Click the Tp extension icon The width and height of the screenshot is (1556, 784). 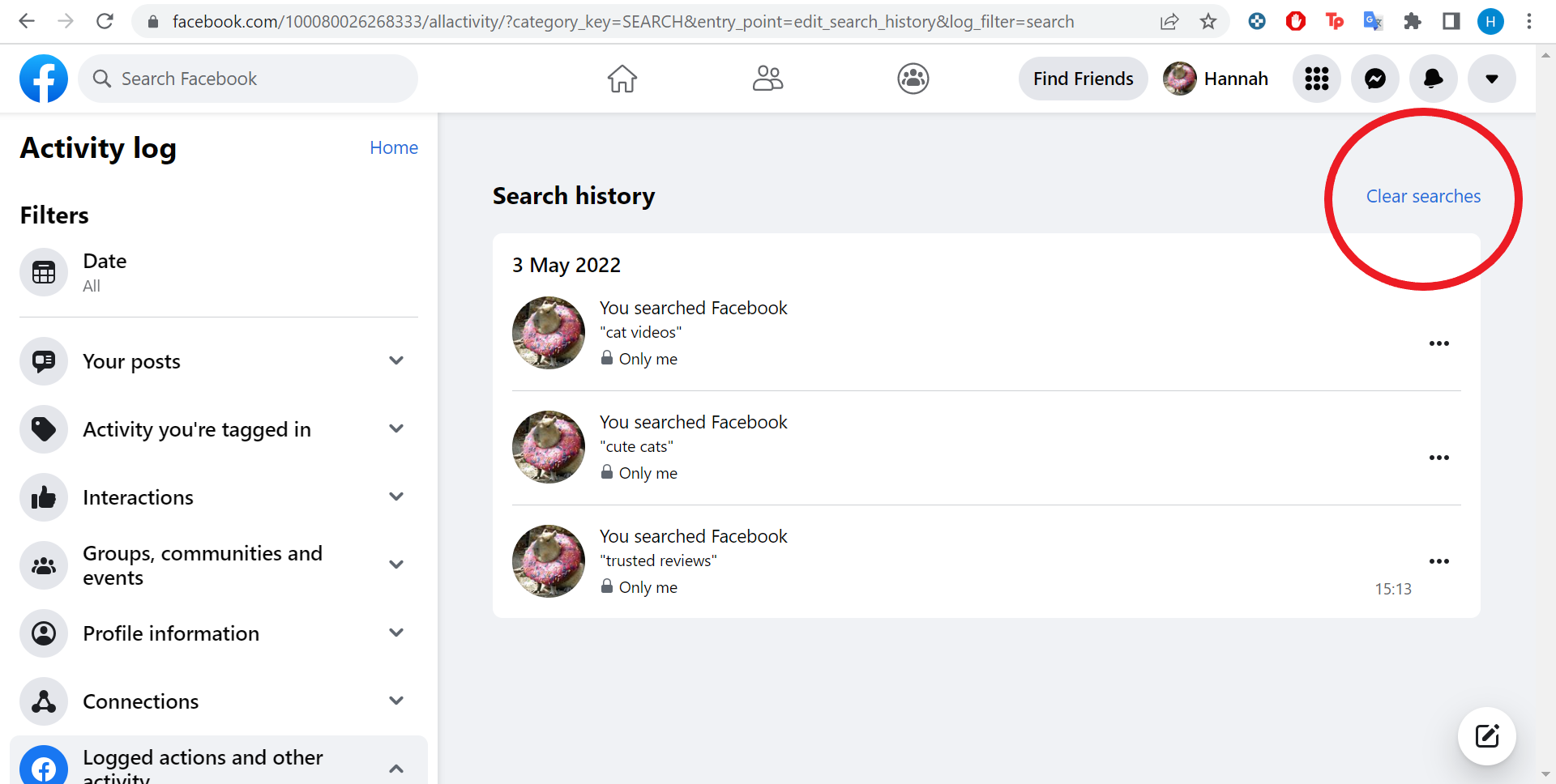tap(1335, 22)
